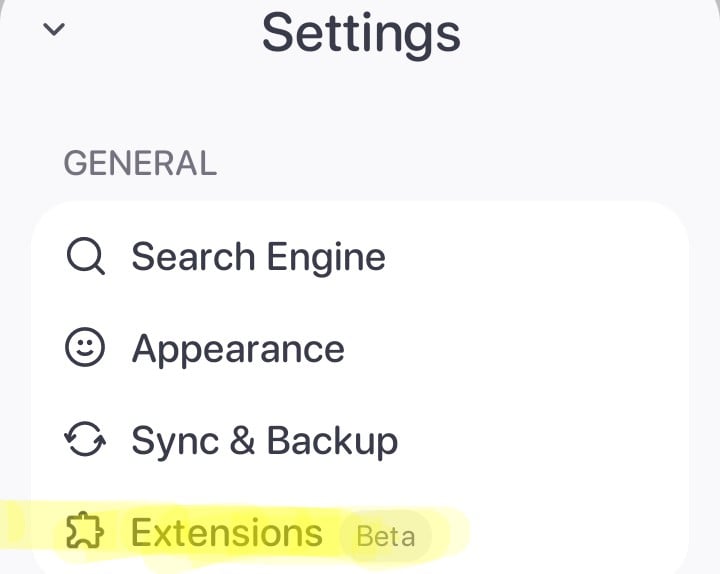This screenshot has height=574, width=720.
Task: Tap the word 'Appearance'
Action: tap(238, 349)
